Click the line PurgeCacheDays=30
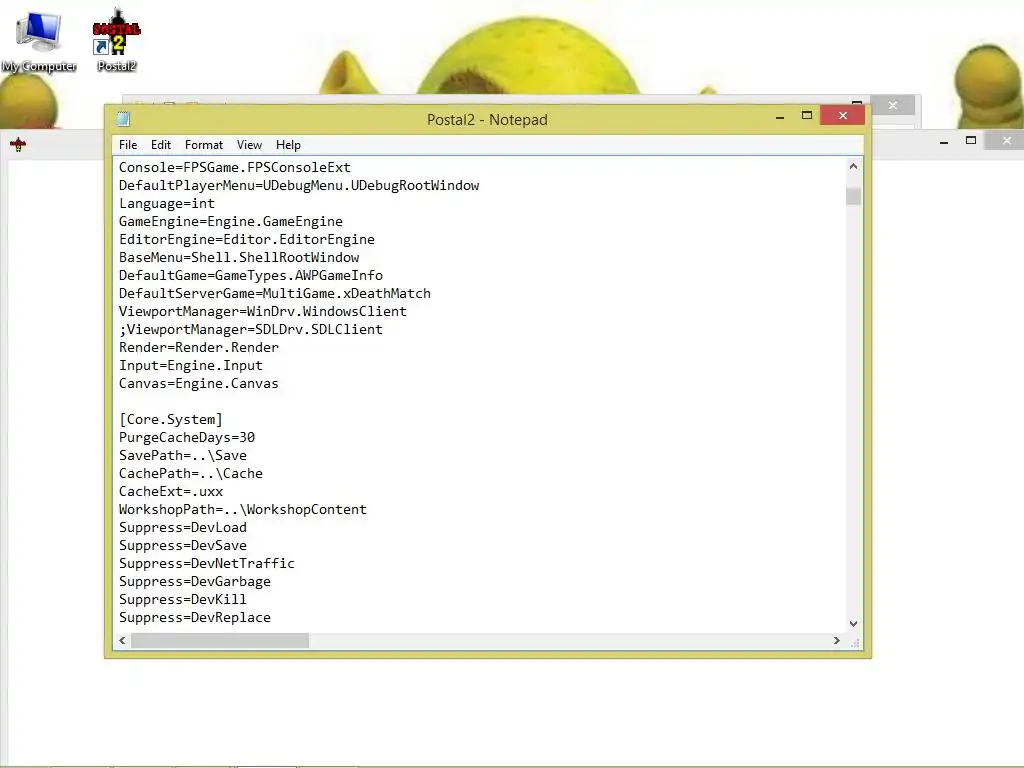Viewport: 1024px width, 768px height. (186, 438)
